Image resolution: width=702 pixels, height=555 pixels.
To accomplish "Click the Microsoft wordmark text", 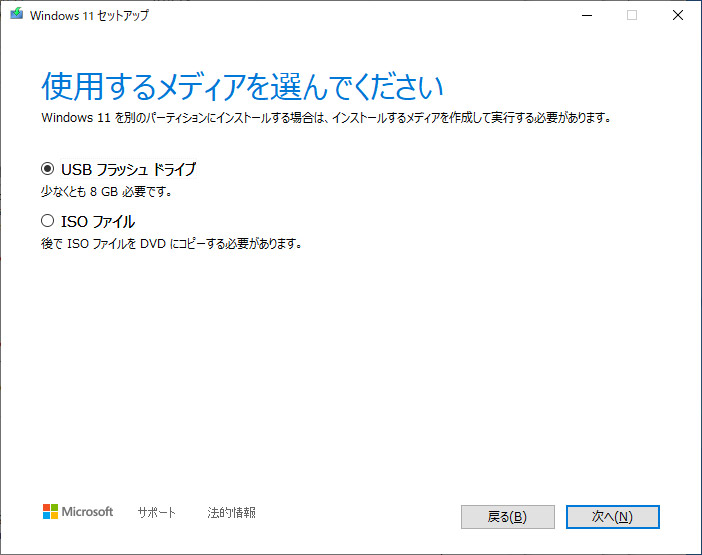I will click(x=88, y=512).
